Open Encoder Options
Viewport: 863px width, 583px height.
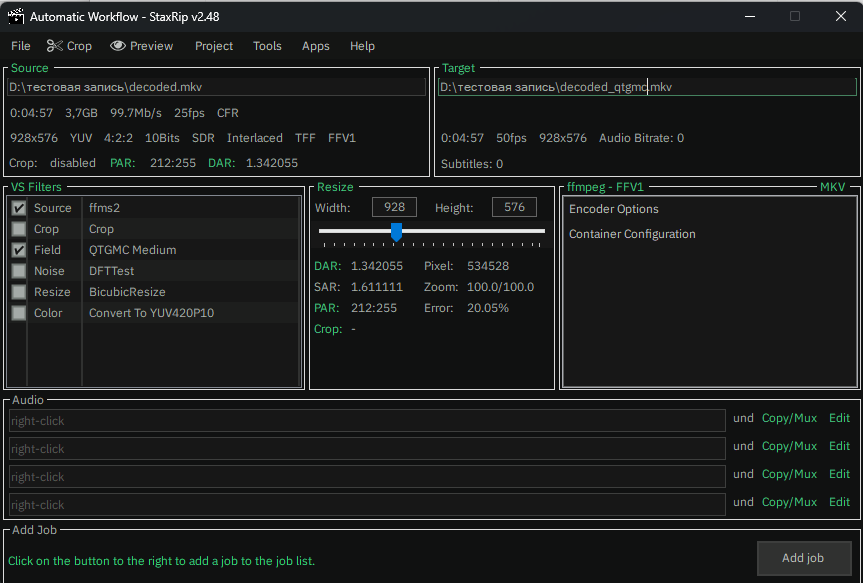[x=613, y=209]
